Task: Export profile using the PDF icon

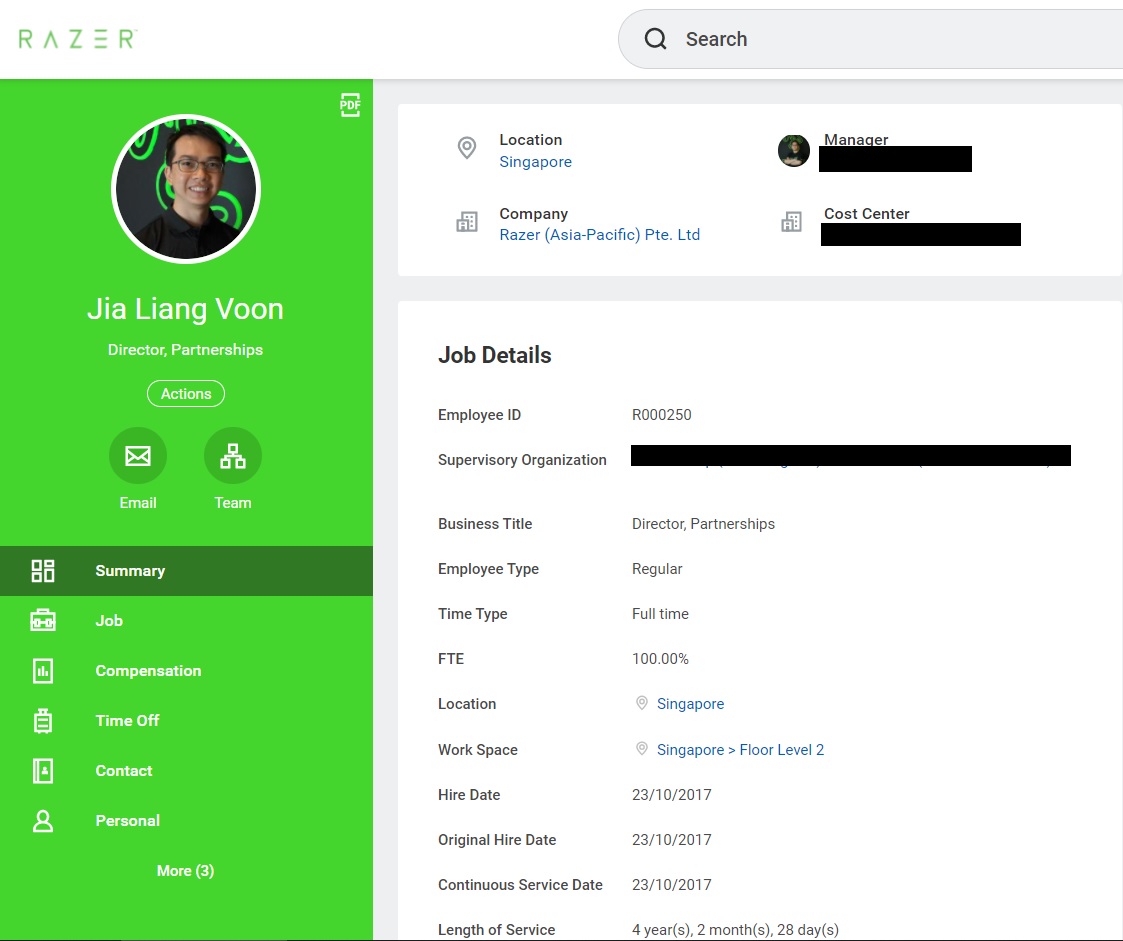Action: tap(350, 105)
